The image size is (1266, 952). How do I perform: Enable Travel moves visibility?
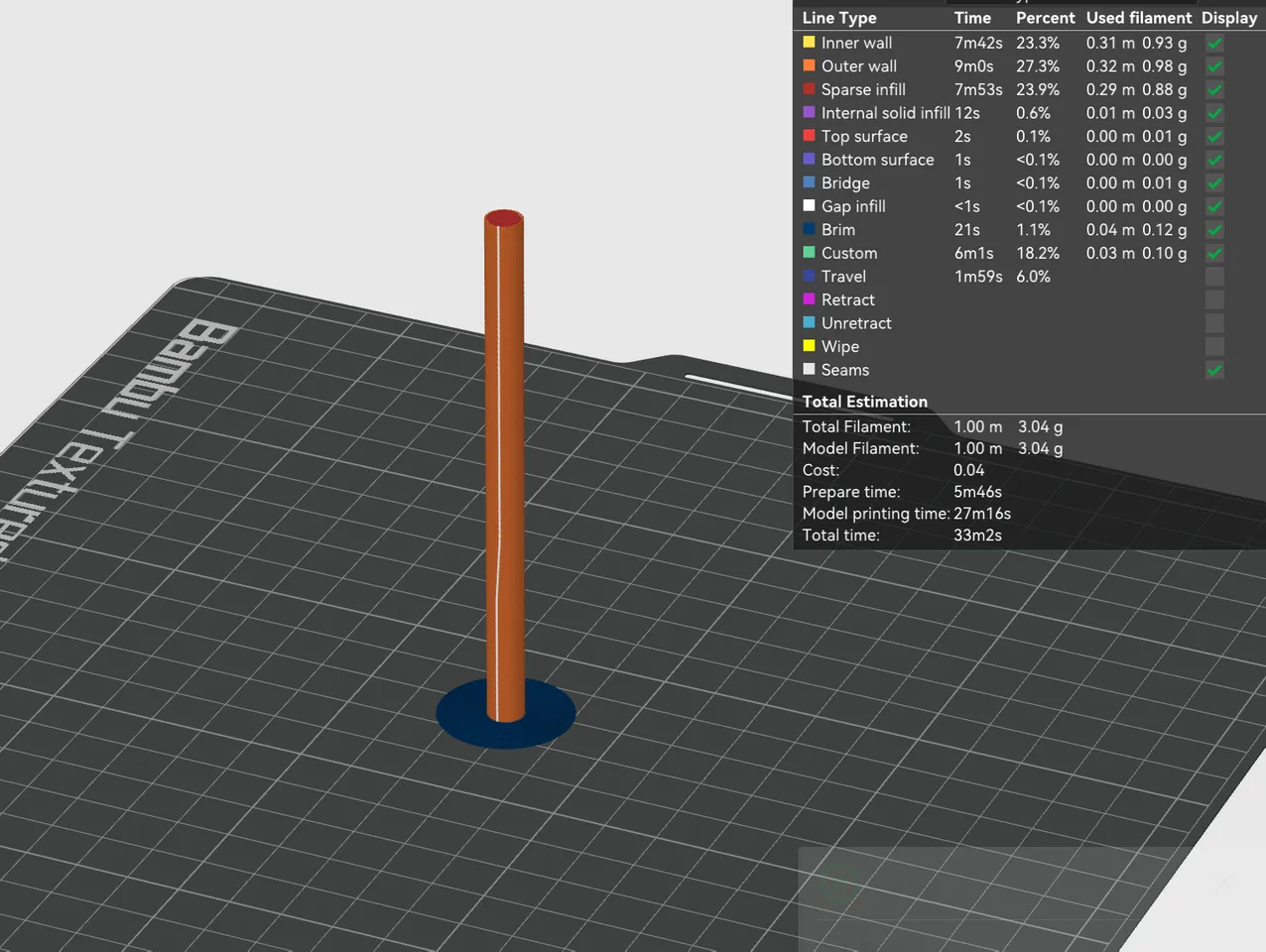pos(1213,276)
